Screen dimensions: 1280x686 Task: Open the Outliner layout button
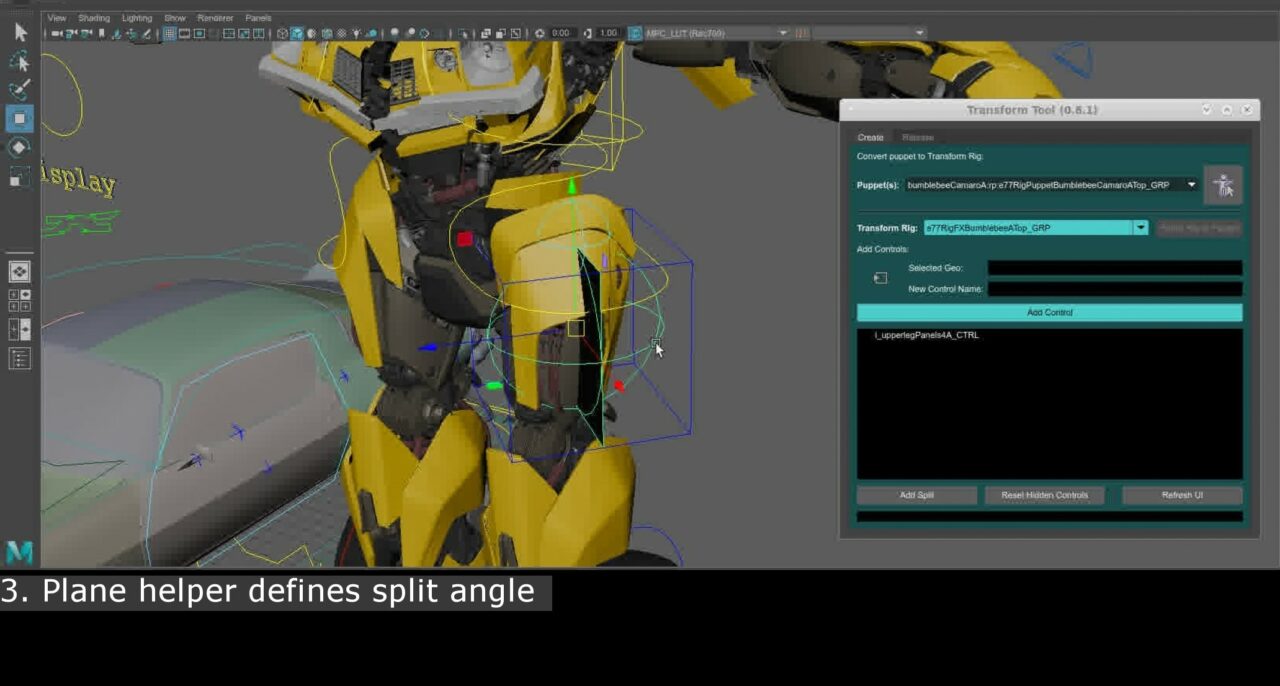(20, 358)
